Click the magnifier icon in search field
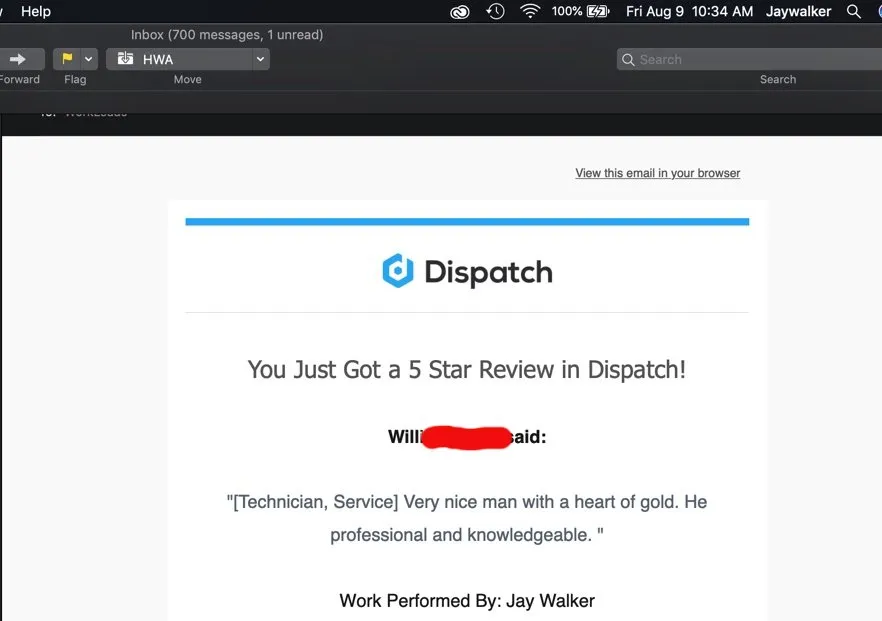This screenshot has width=882, height=621. click(628, 60)
